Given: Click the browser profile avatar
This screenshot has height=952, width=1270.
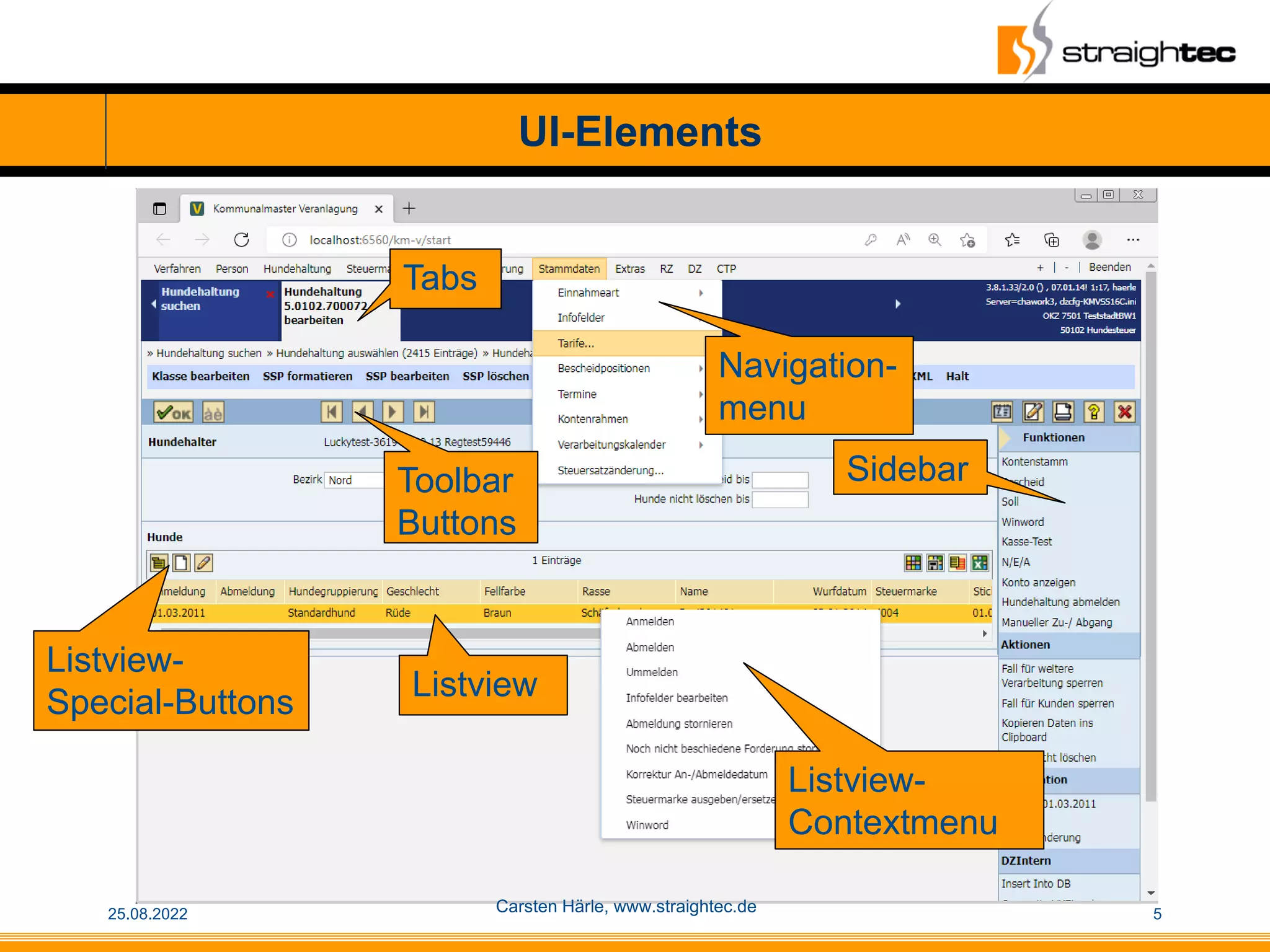Looking at the screenshot, I should coord(1092,240).
